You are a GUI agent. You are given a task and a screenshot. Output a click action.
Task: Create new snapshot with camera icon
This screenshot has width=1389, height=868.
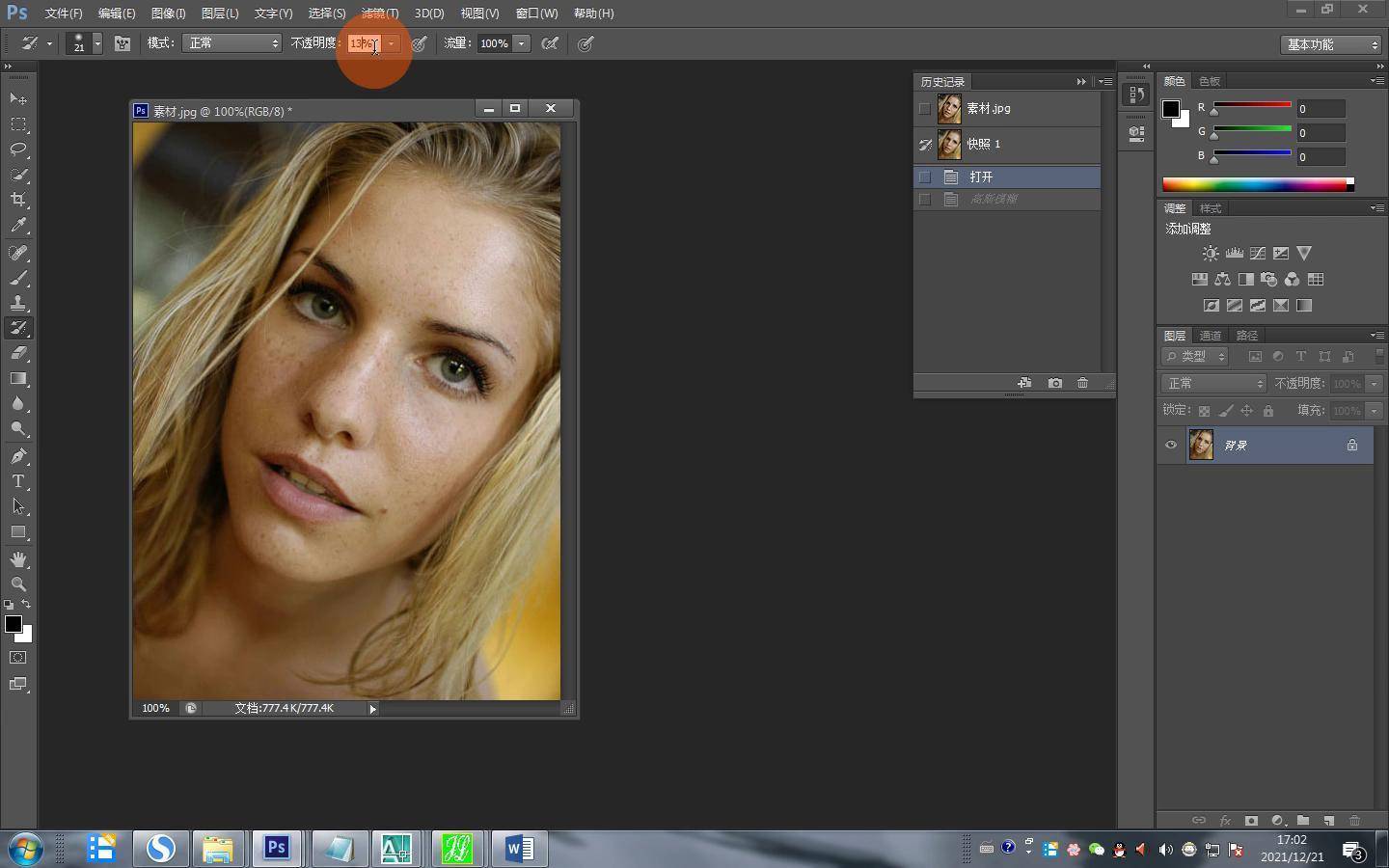(x=1054, y=383)
